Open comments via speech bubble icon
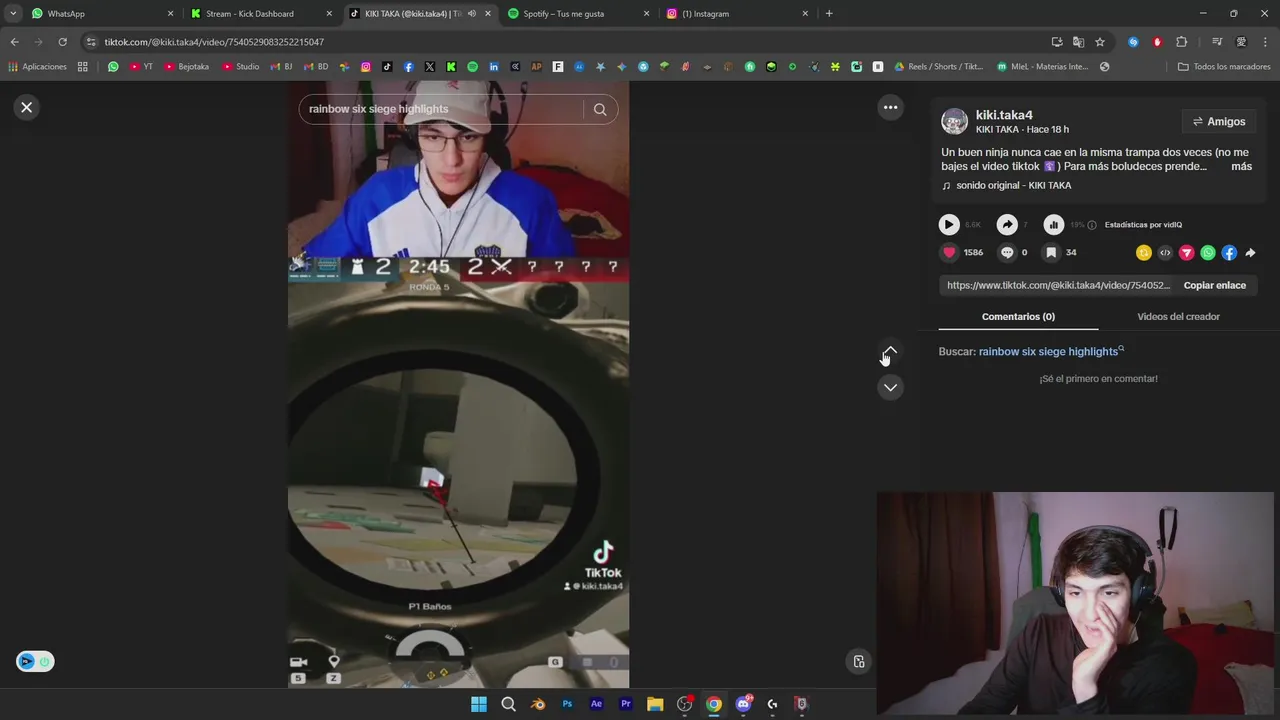Image resolution: width=1280 pixels, height=720 pixels. (x=1007, y=252)
